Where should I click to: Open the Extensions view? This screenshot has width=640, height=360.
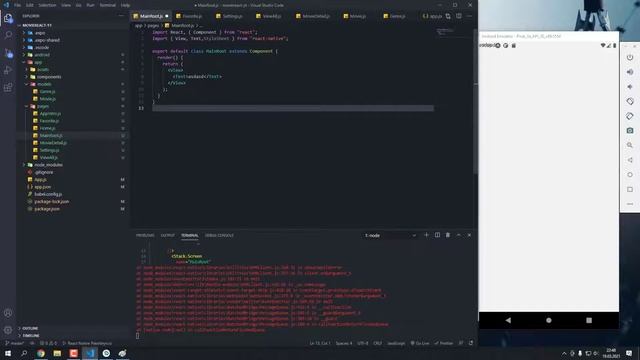8,87
